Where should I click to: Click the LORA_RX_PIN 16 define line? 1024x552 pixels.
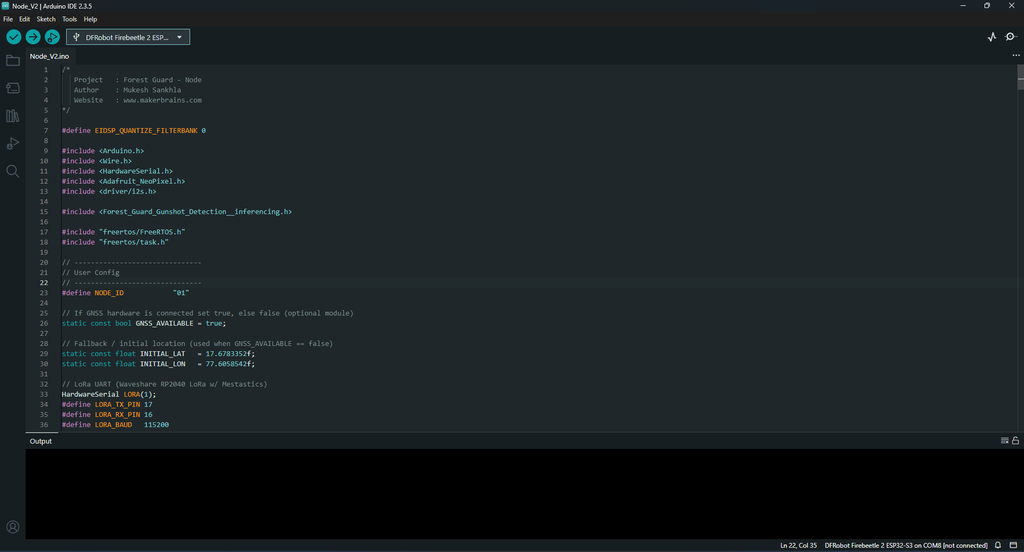[107, 415]
